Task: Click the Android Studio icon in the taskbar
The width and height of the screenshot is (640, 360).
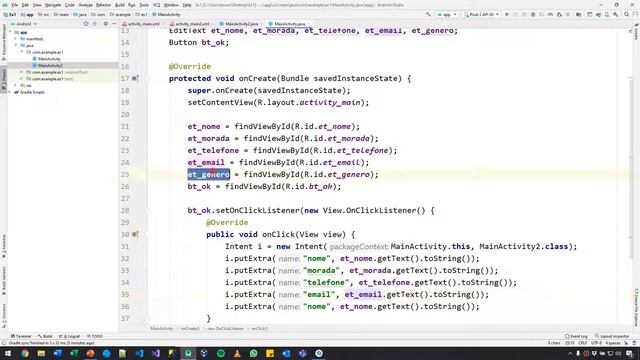Action: coord(188,353)
